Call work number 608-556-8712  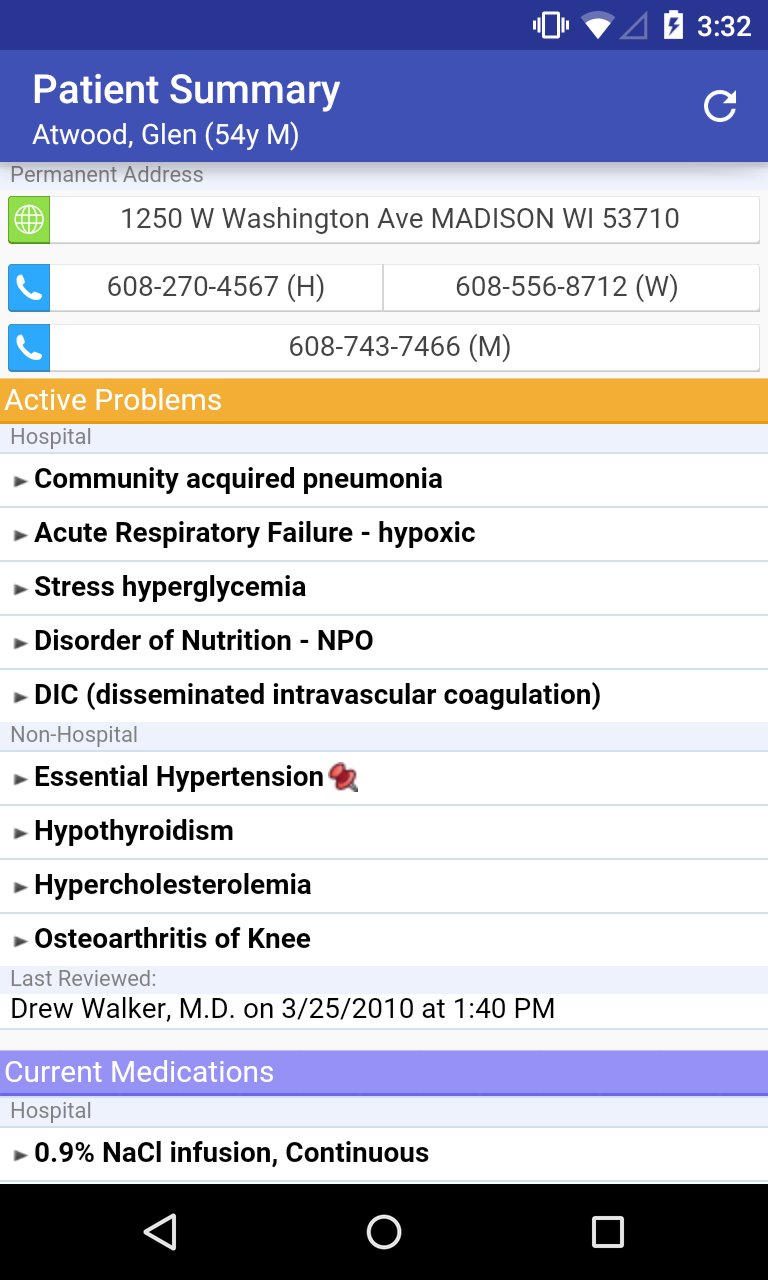pos(567,288)
